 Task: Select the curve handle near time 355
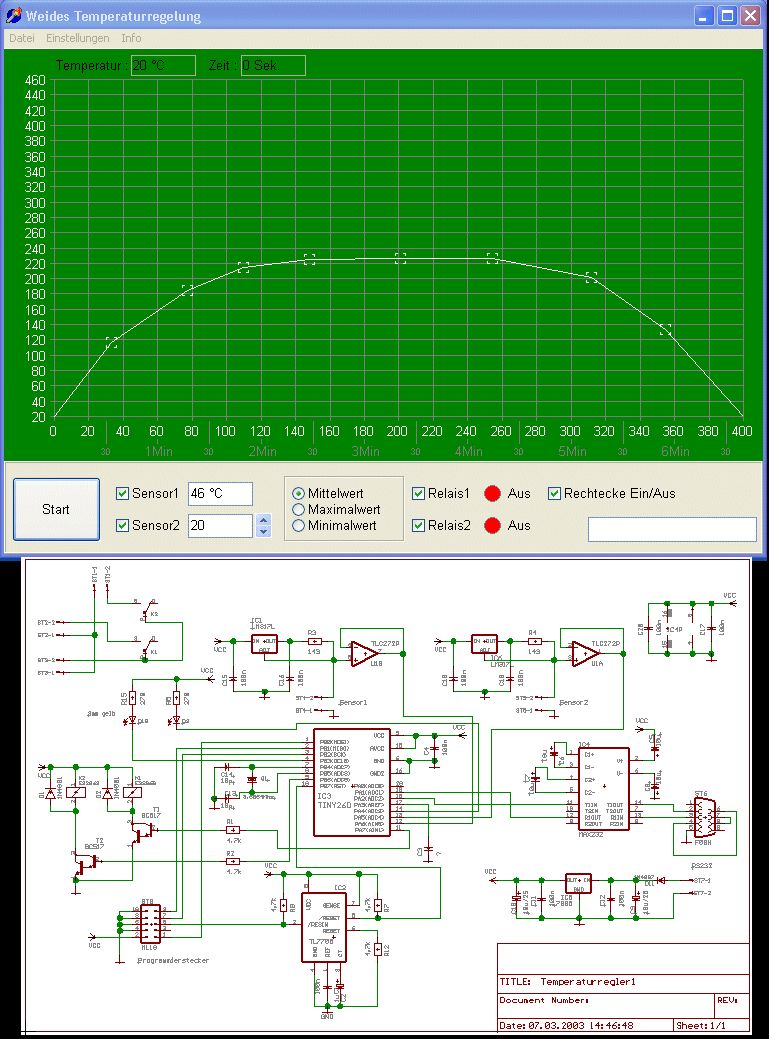[x=665, y=329]
